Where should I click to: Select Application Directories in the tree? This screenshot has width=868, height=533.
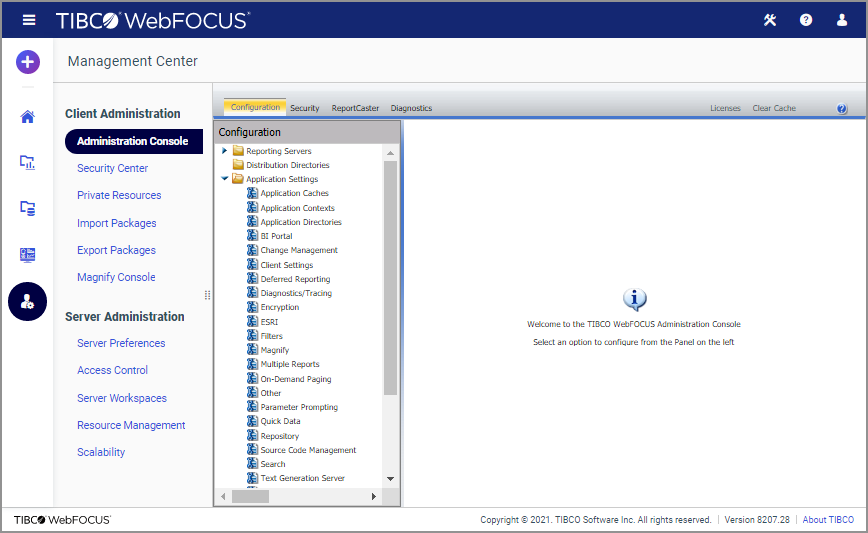(301, 221)
